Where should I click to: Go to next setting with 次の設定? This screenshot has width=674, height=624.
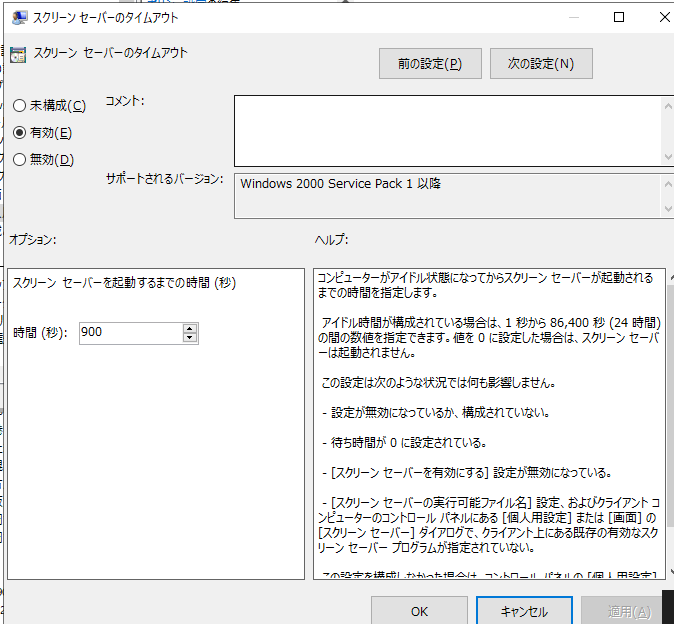tap(541, 64)
